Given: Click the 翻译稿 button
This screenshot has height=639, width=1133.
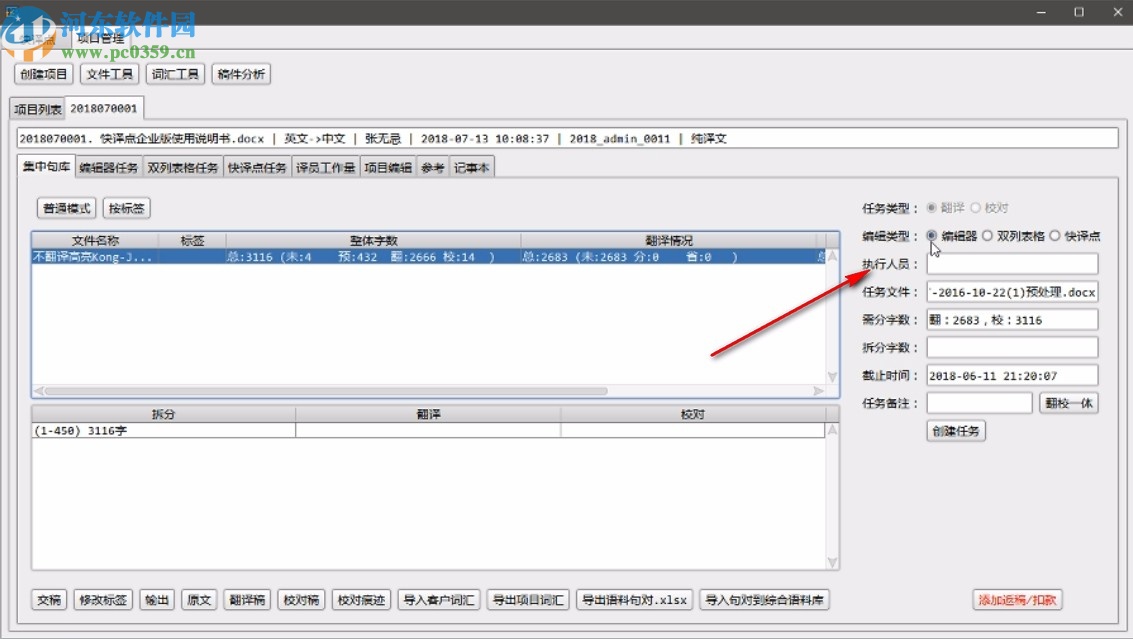Looking at the screenshot, I should click(247, 600).
